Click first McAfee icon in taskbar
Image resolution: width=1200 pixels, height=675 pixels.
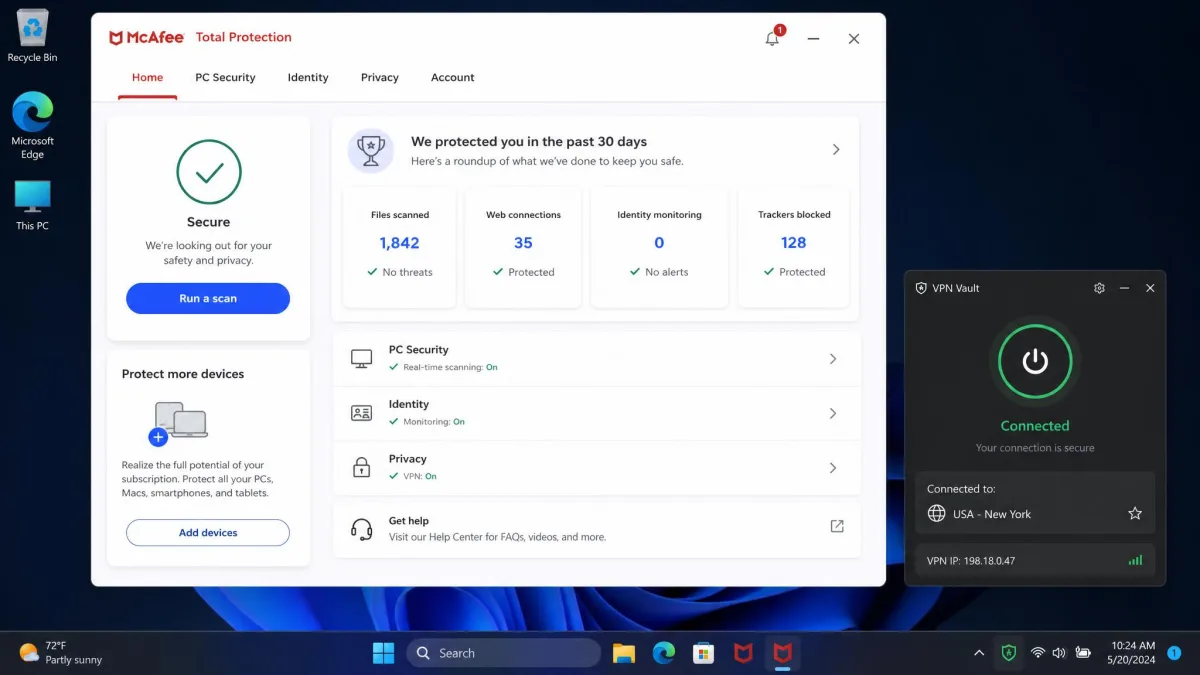743,653
